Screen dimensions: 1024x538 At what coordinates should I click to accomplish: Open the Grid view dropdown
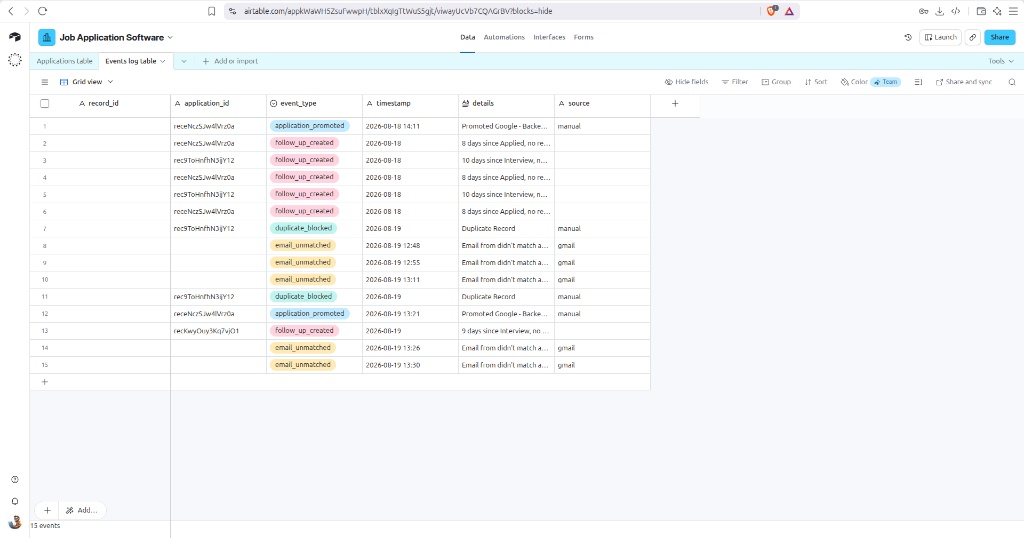pos(86,82)
